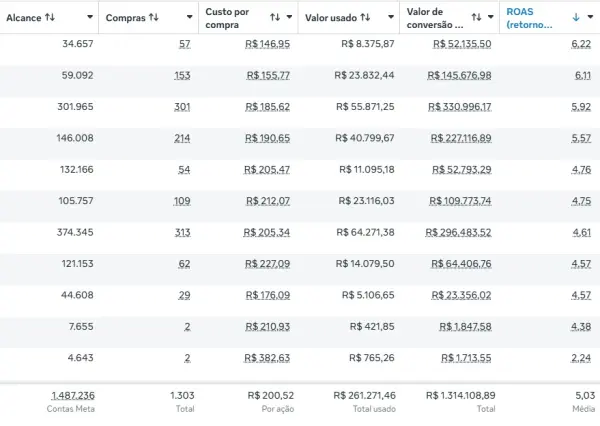
Task: Open purchases value 214
Action: pos(182,138)
